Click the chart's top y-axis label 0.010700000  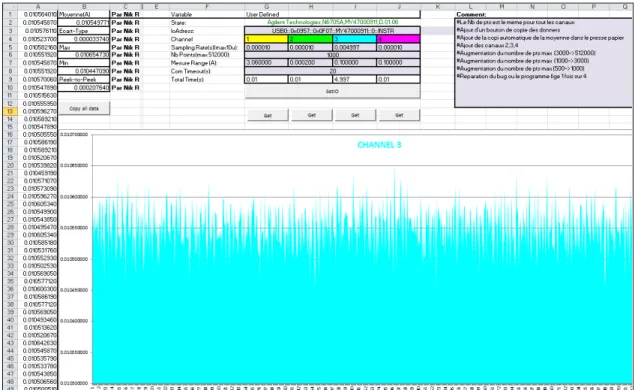[75, 134]
